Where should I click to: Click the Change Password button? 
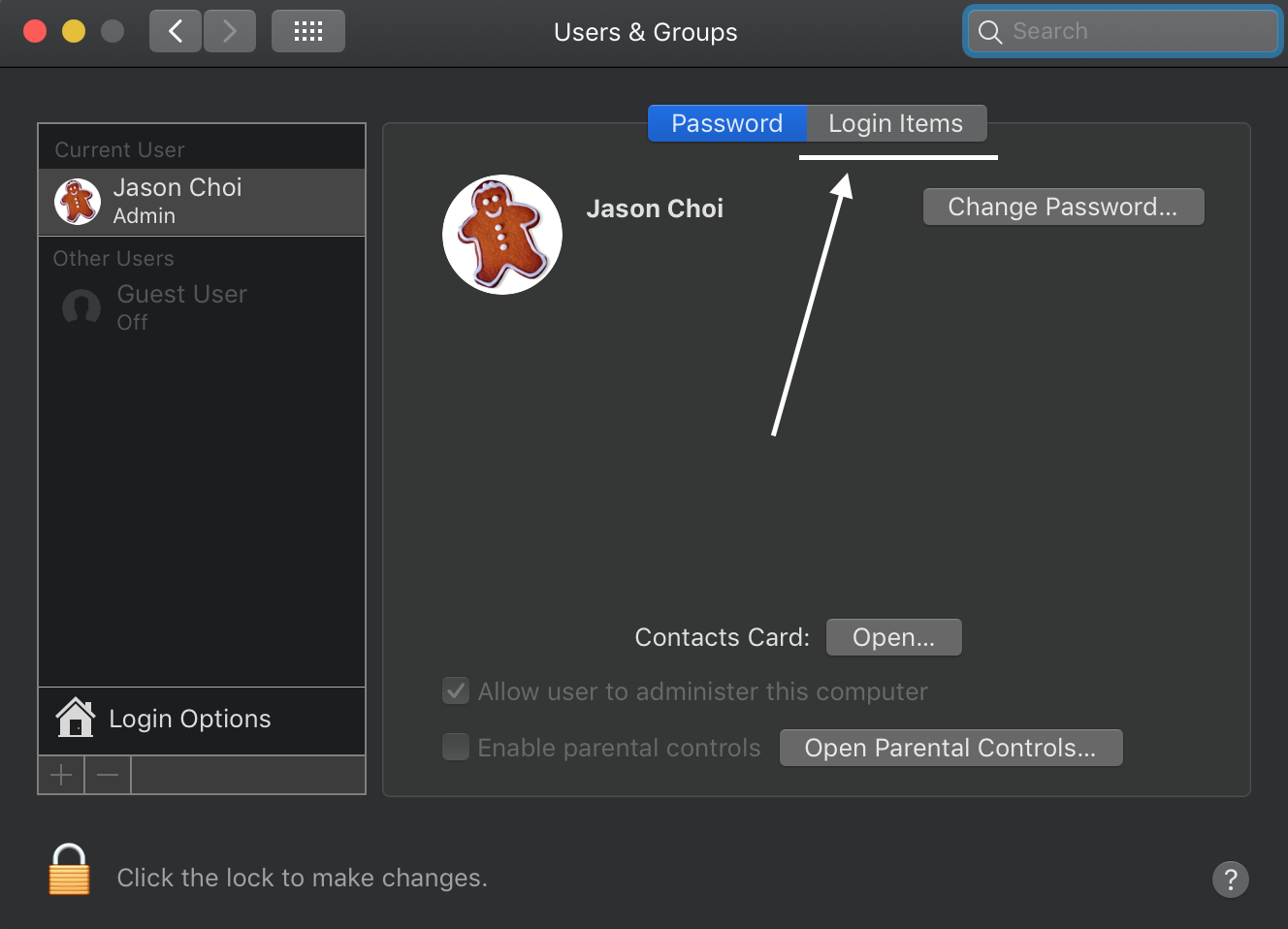pyautogui.click(x=1063, y=207)
